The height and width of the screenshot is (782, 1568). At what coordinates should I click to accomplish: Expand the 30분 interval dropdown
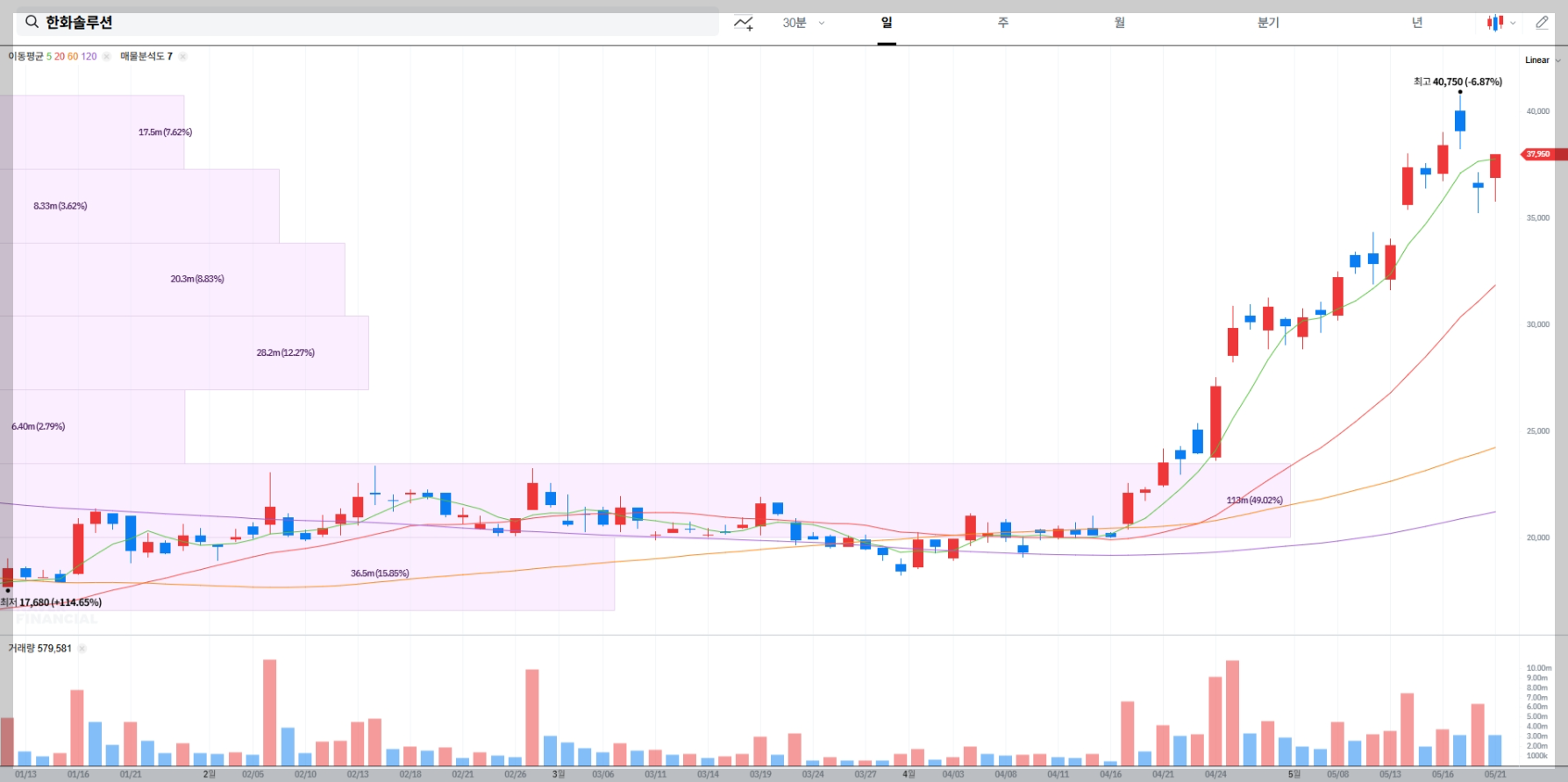click(x=803, y=23)
